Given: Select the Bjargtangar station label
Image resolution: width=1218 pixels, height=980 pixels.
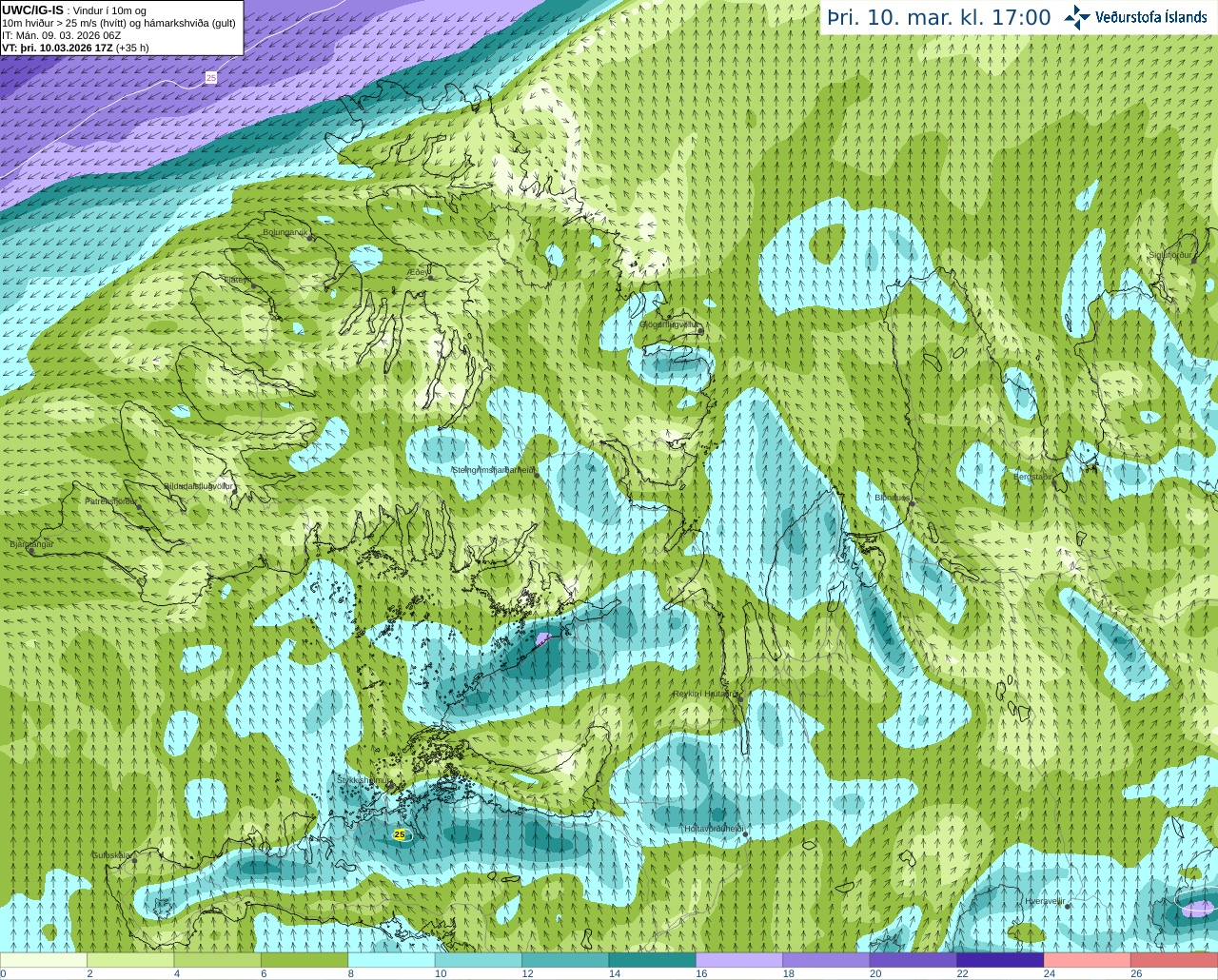Looking at the screenshot, I should 31,544.
